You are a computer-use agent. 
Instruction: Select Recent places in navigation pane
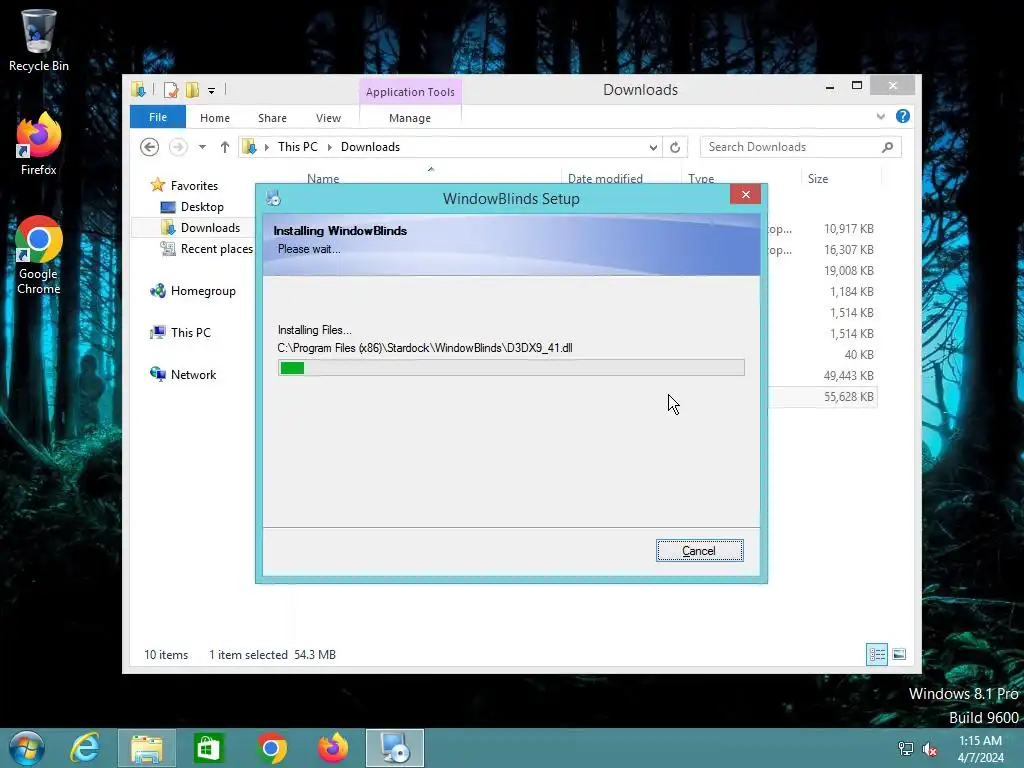coord(216,249)
